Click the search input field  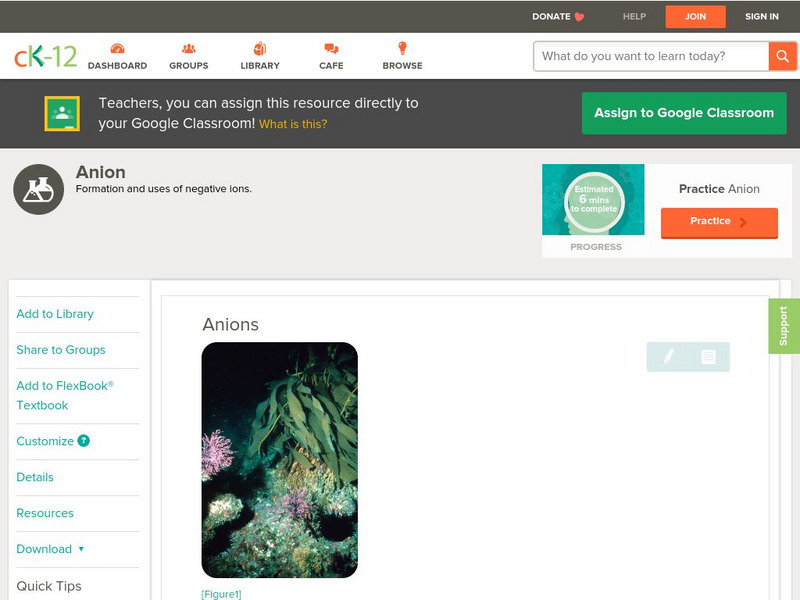coord(651,56)
